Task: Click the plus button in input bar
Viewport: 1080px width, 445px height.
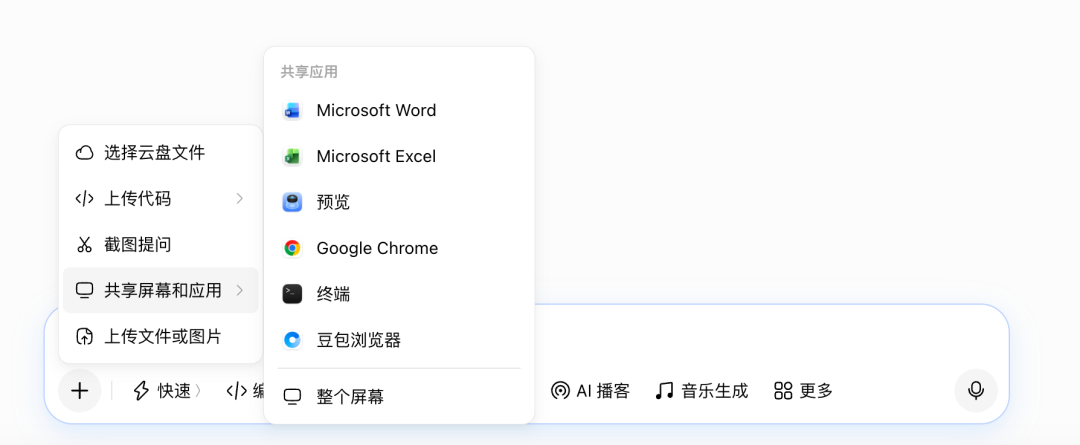Action: pyautogui.click(x=80, y=391)
